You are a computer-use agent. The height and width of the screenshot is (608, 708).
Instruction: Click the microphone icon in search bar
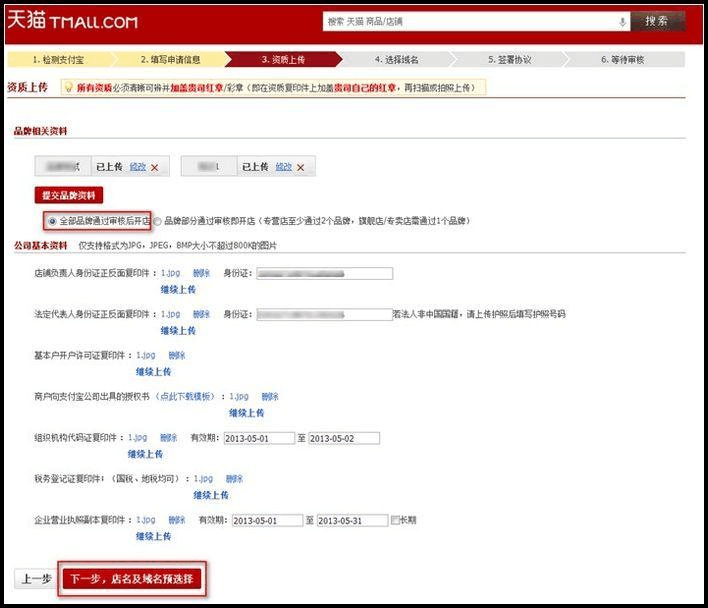(623, 21)
